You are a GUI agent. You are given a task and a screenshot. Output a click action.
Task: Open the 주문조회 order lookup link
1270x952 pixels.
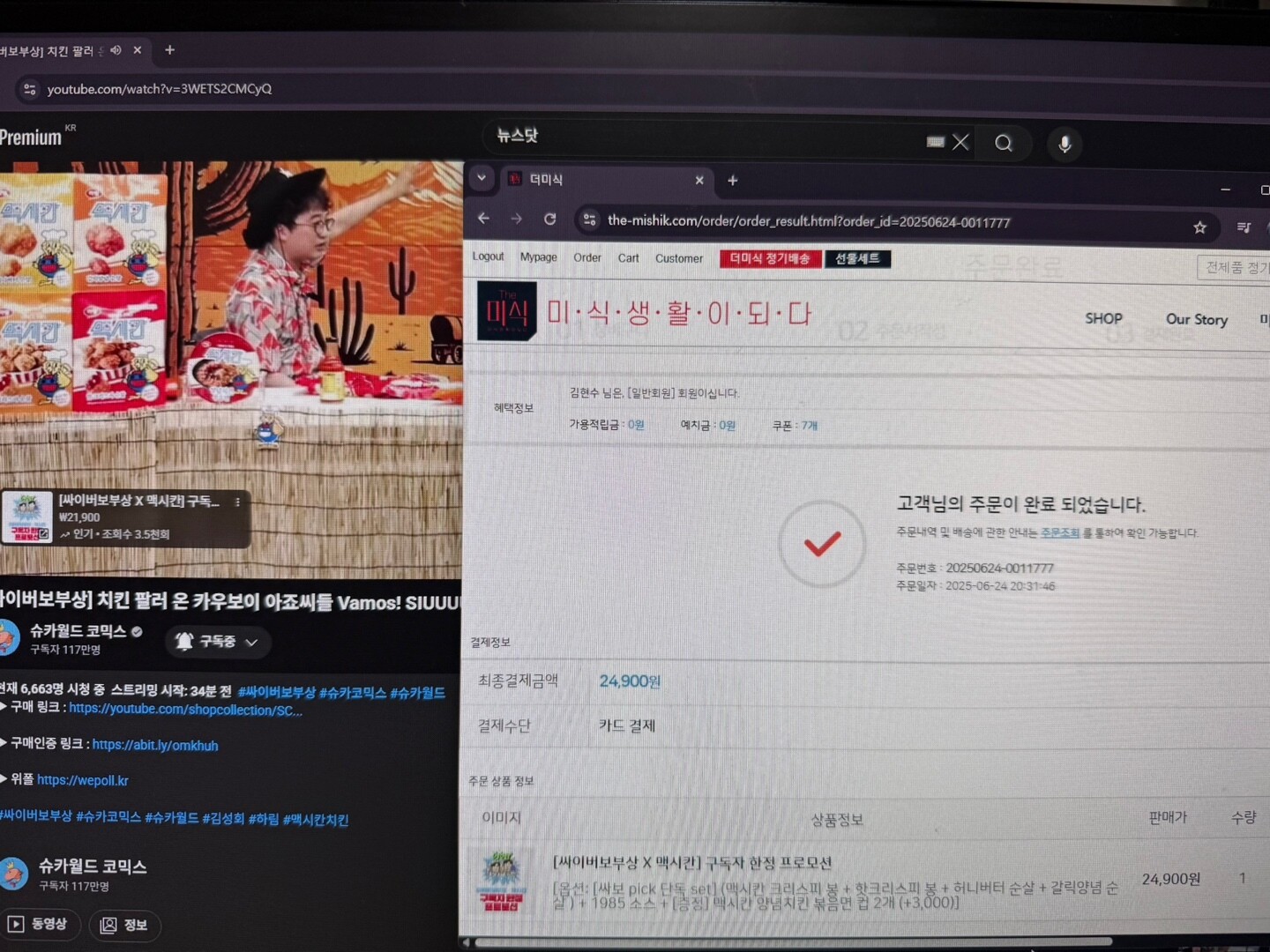click(1060, 532)
